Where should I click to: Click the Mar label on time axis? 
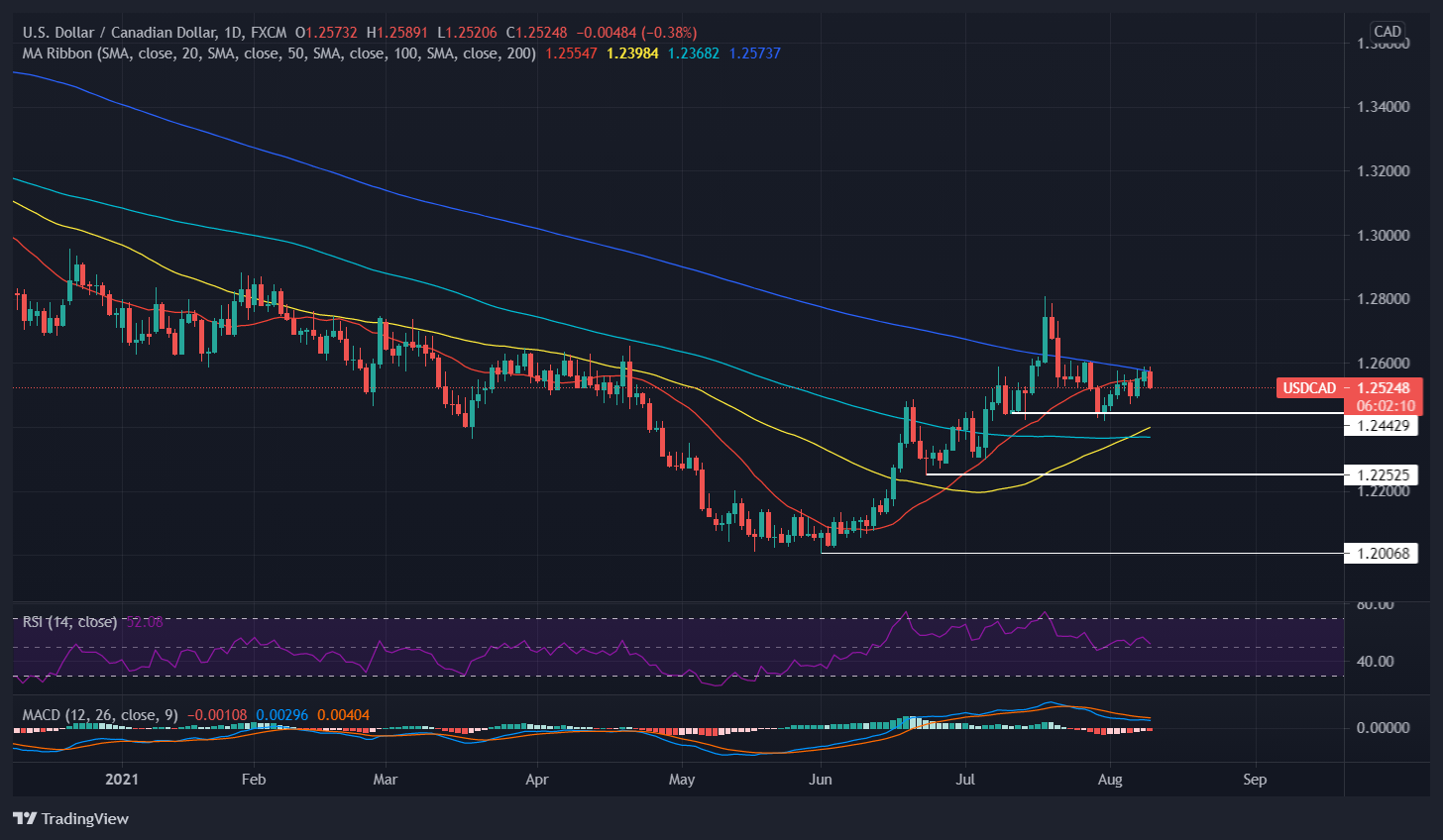click(386, 780)
